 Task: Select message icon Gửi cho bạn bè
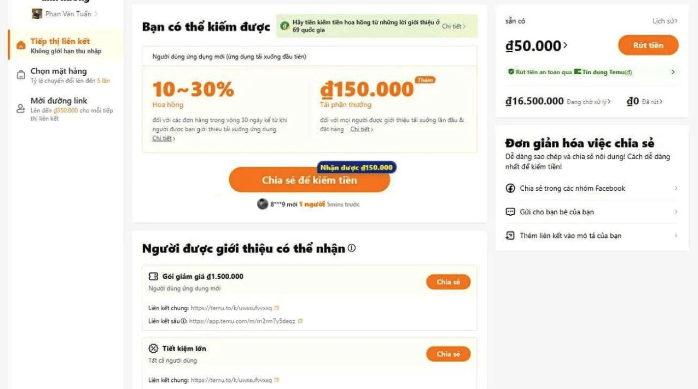tap(510, 212)
